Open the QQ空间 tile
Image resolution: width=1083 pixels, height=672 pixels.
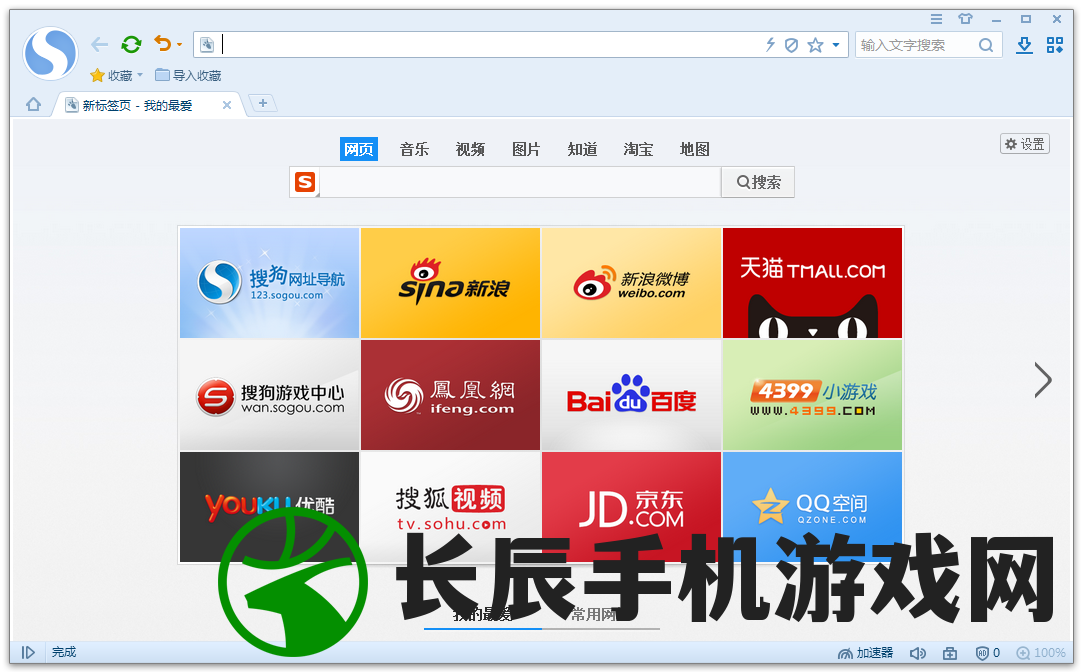(812, 507)
